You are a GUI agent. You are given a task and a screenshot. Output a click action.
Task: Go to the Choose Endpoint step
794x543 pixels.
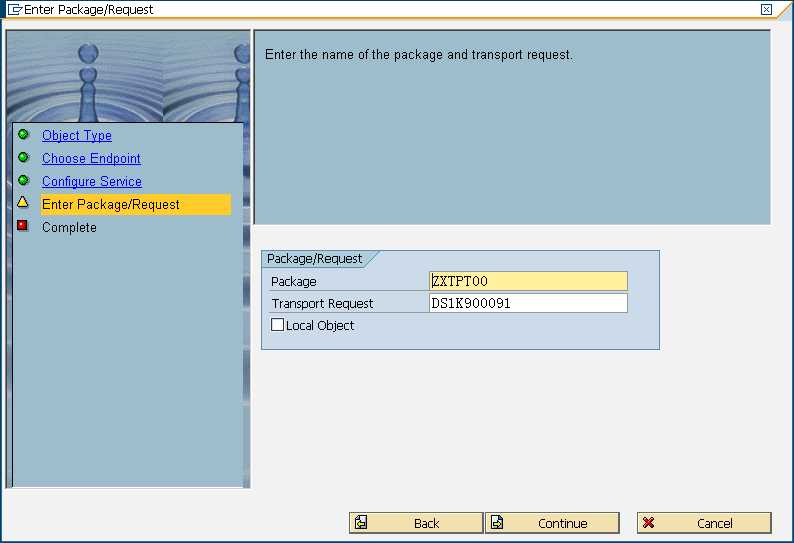(91, 159)
